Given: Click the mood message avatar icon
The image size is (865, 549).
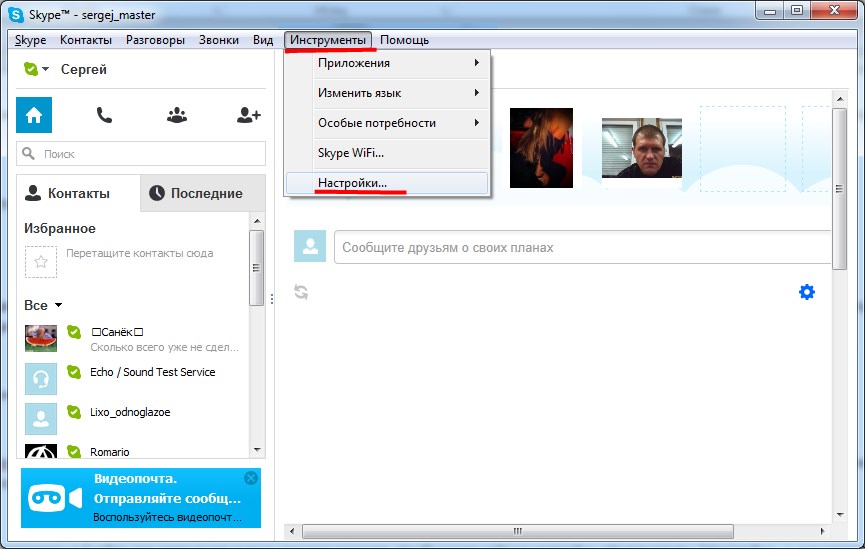Looking at the screenshot, I should pos(310,246).
